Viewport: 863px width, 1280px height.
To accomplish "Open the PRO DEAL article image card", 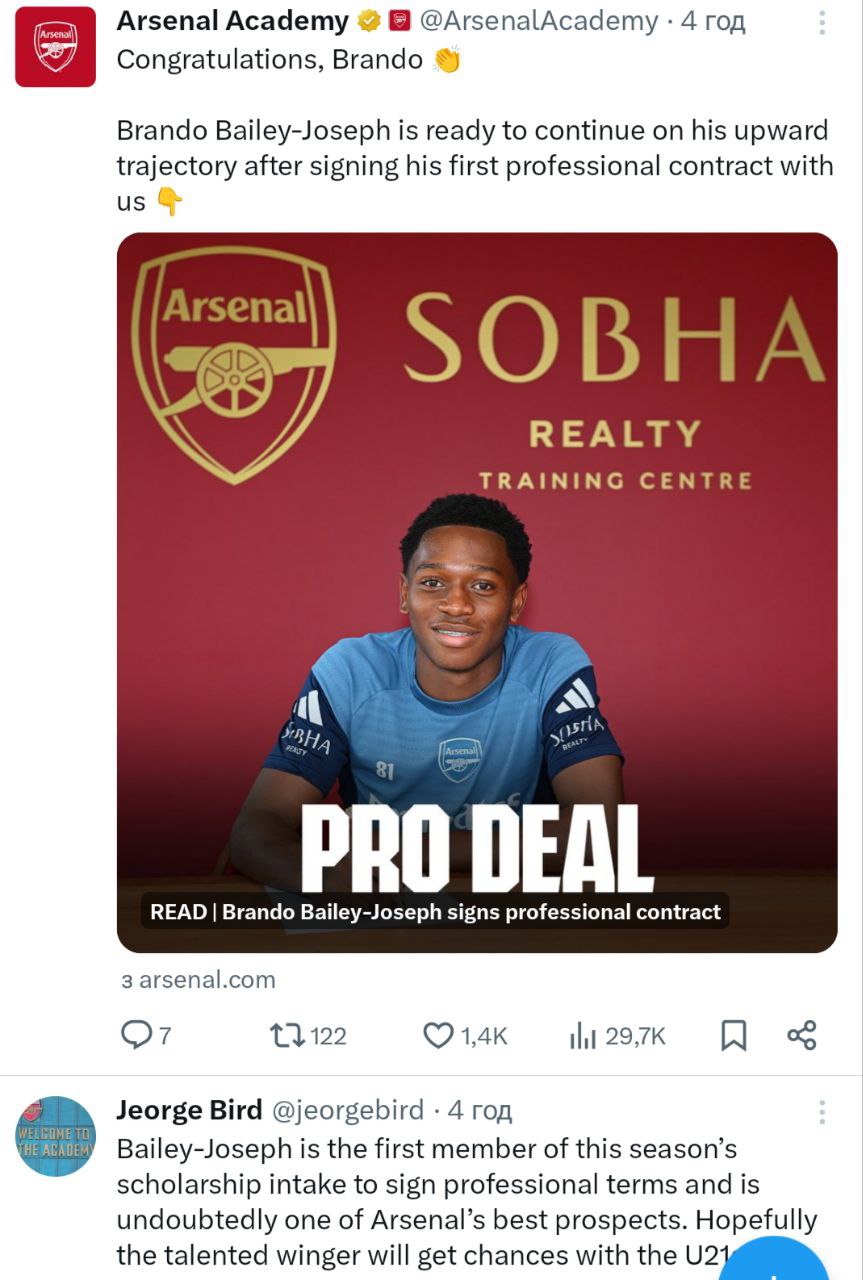I will 477,592.
